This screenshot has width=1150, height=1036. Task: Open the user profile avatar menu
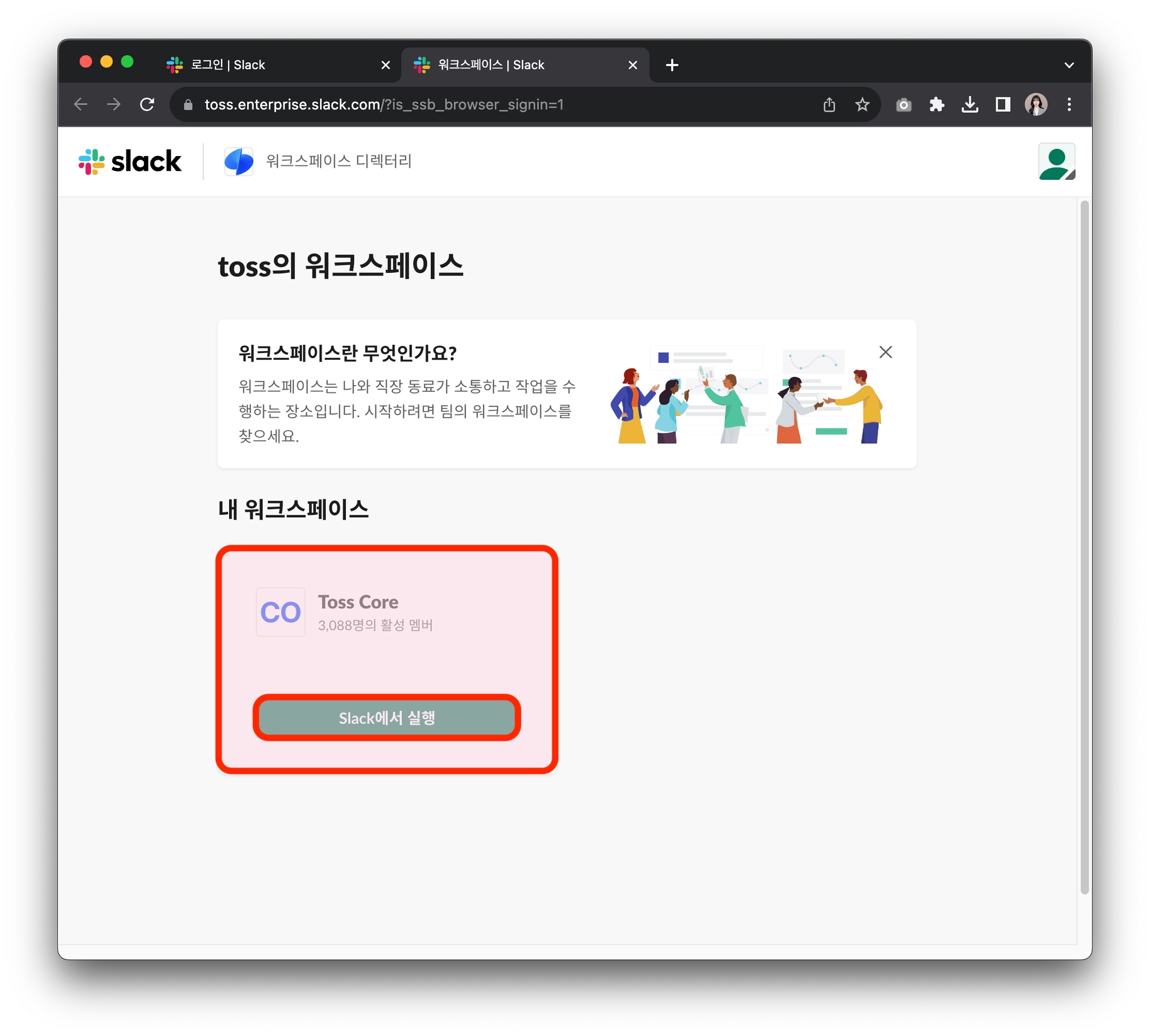[1056, 162]
